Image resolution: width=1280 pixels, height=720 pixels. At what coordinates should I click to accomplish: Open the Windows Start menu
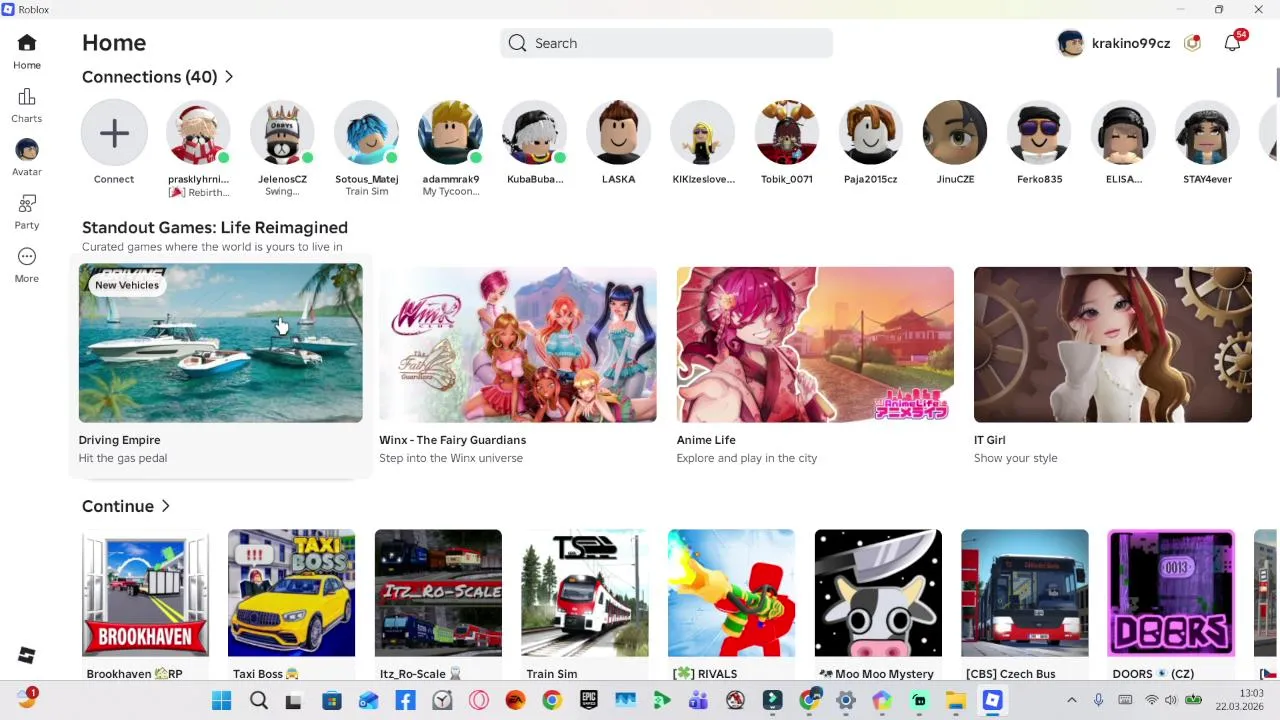(221, 701)
